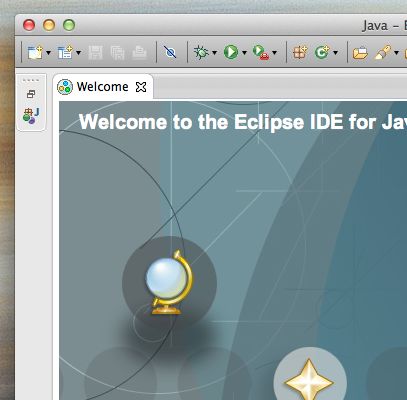This screenshot has width=407, height=400.
Task: Click the New wizard toolbar icon
Action: tap(35, 52)
